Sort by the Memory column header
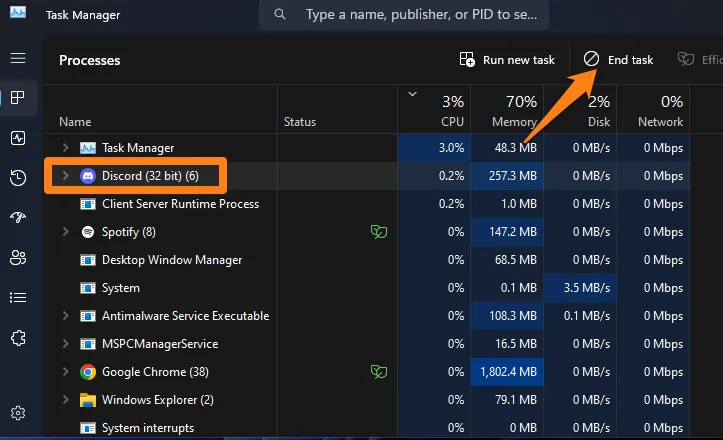 (507, 110)
